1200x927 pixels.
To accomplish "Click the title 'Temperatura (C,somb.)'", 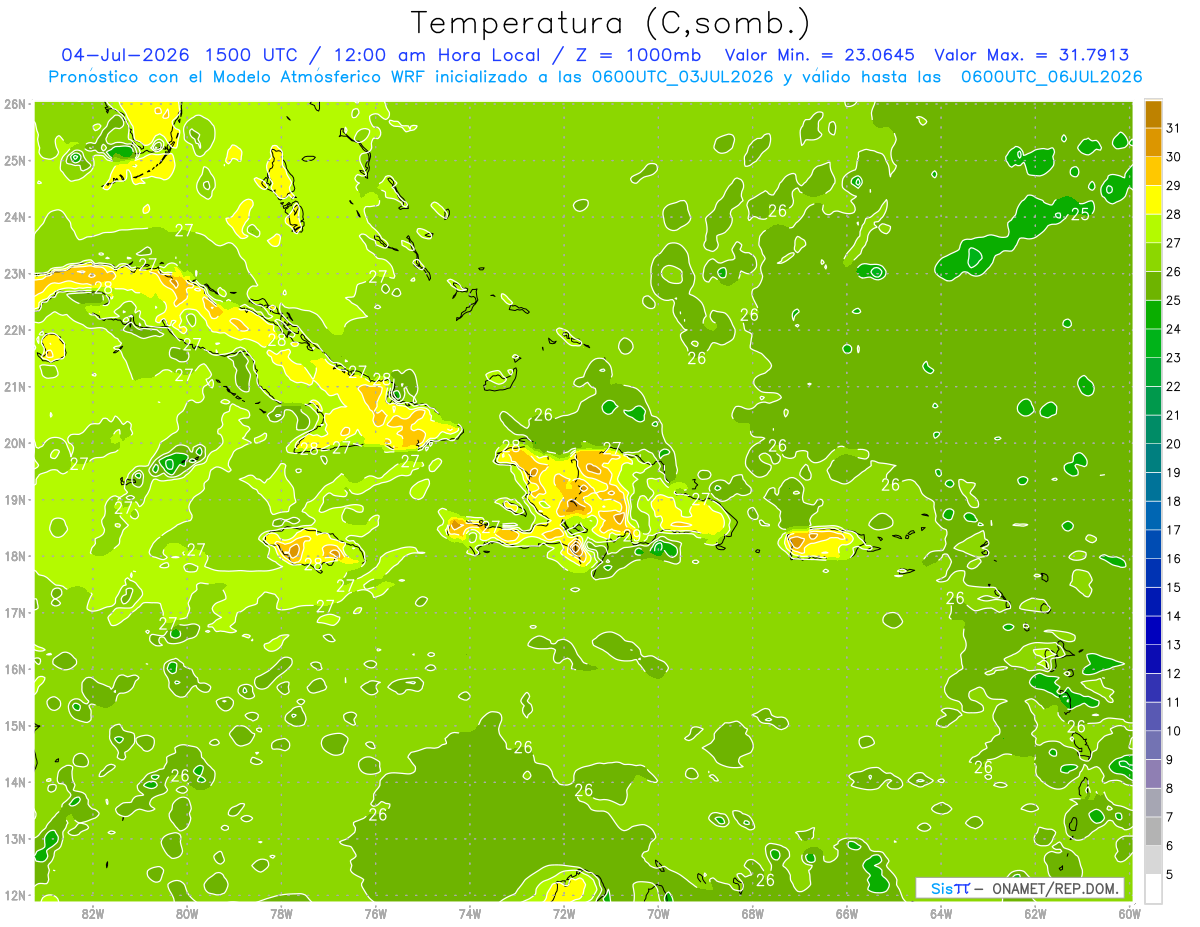I will point(611,24).
